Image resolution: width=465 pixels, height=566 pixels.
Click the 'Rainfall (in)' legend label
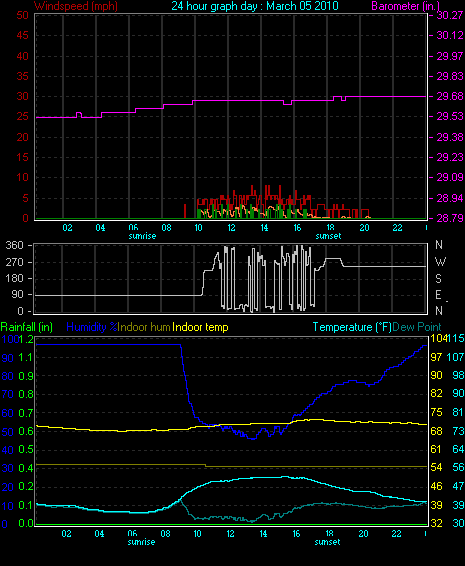pos(27,327)
